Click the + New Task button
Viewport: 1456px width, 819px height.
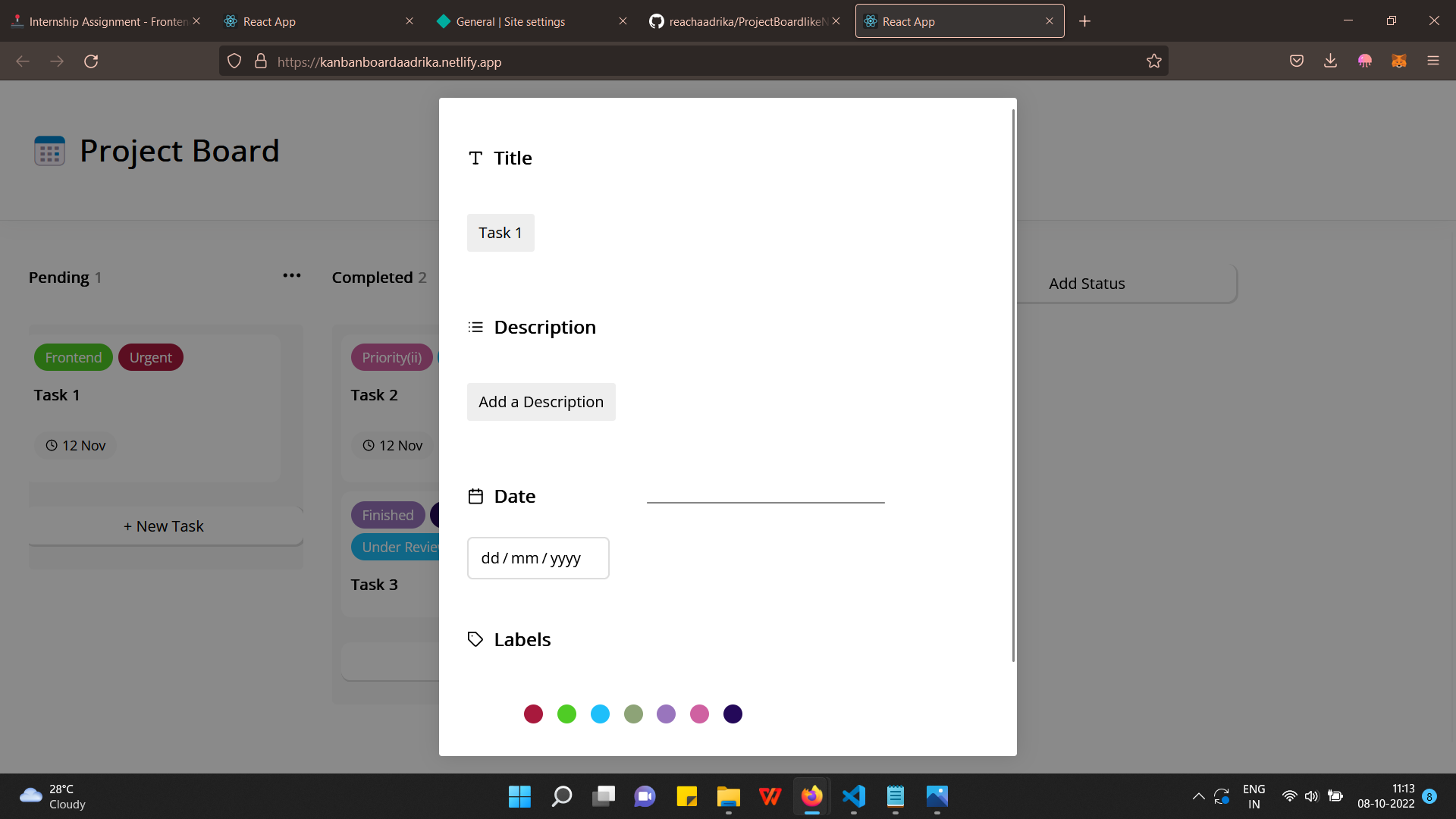(x=164, y=526)
